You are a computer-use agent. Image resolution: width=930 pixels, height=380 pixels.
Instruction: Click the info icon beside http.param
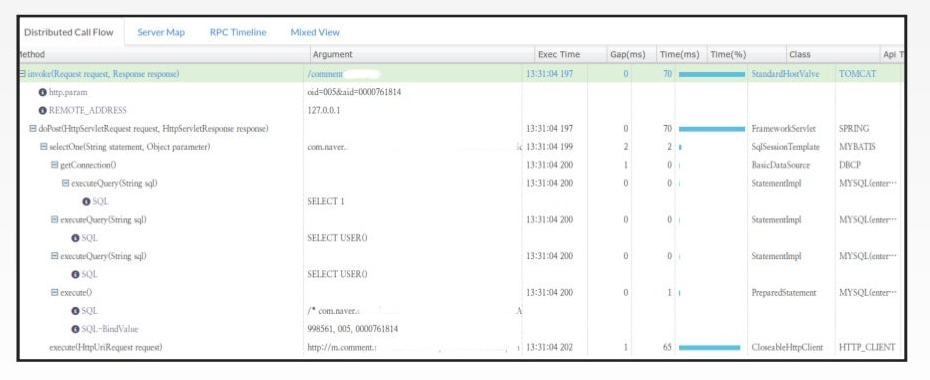pos(43,92)
